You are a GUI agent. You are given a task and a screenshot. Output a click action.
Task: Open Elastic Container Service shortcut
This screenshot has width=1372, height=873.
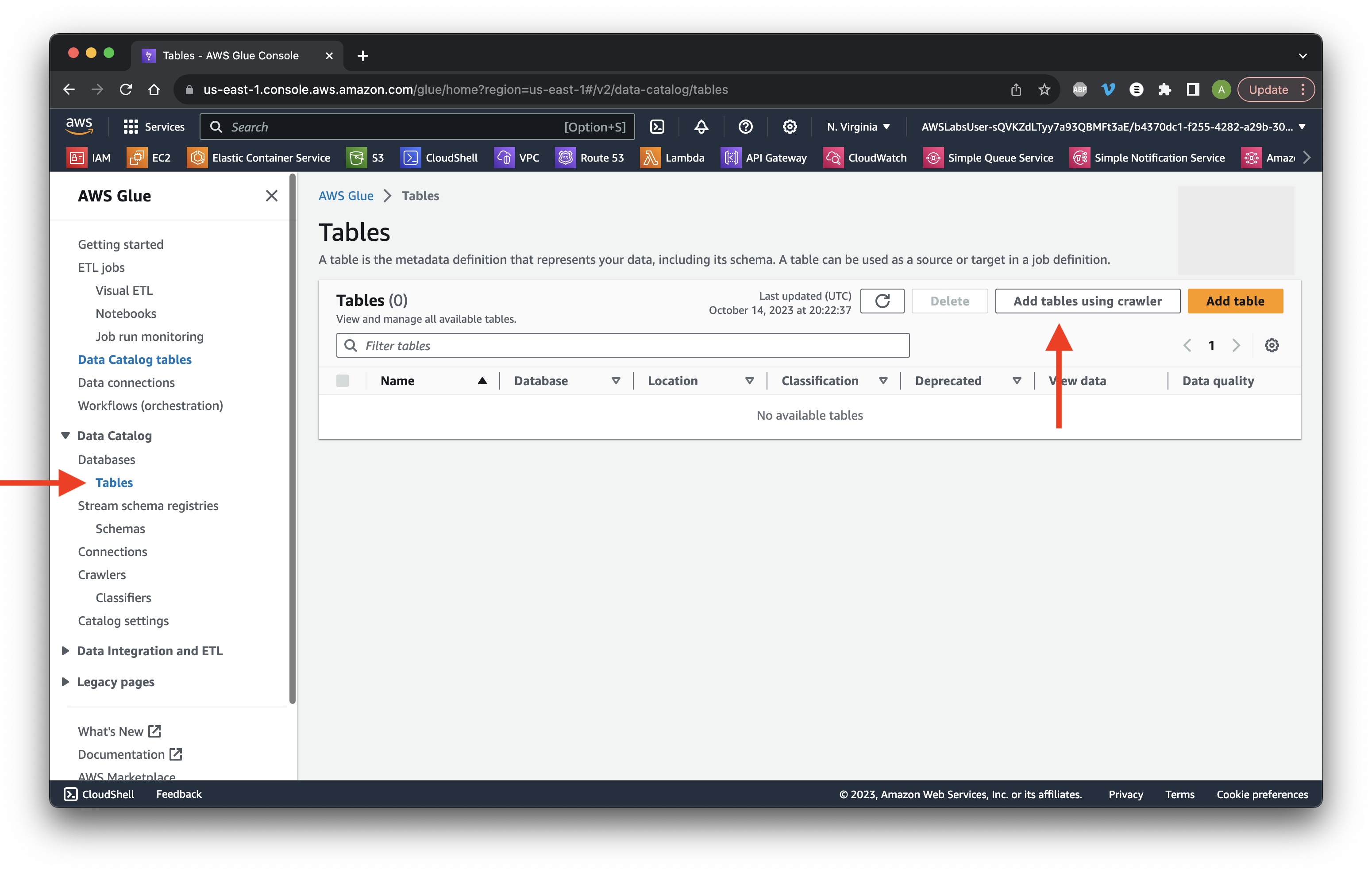(258, 158)
